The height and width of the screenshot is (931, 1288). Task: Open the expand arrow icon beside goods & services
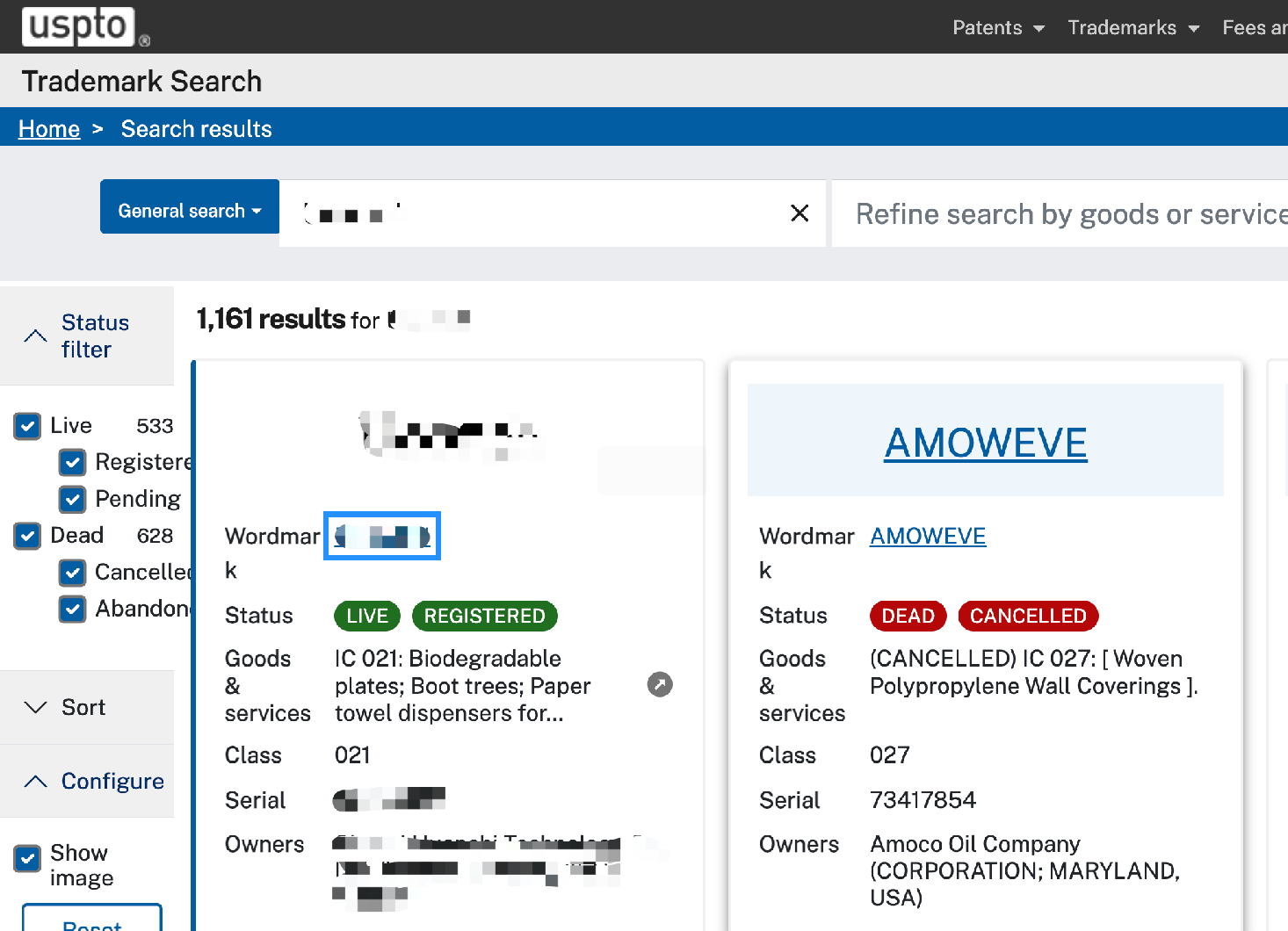[x=660, y=684]
